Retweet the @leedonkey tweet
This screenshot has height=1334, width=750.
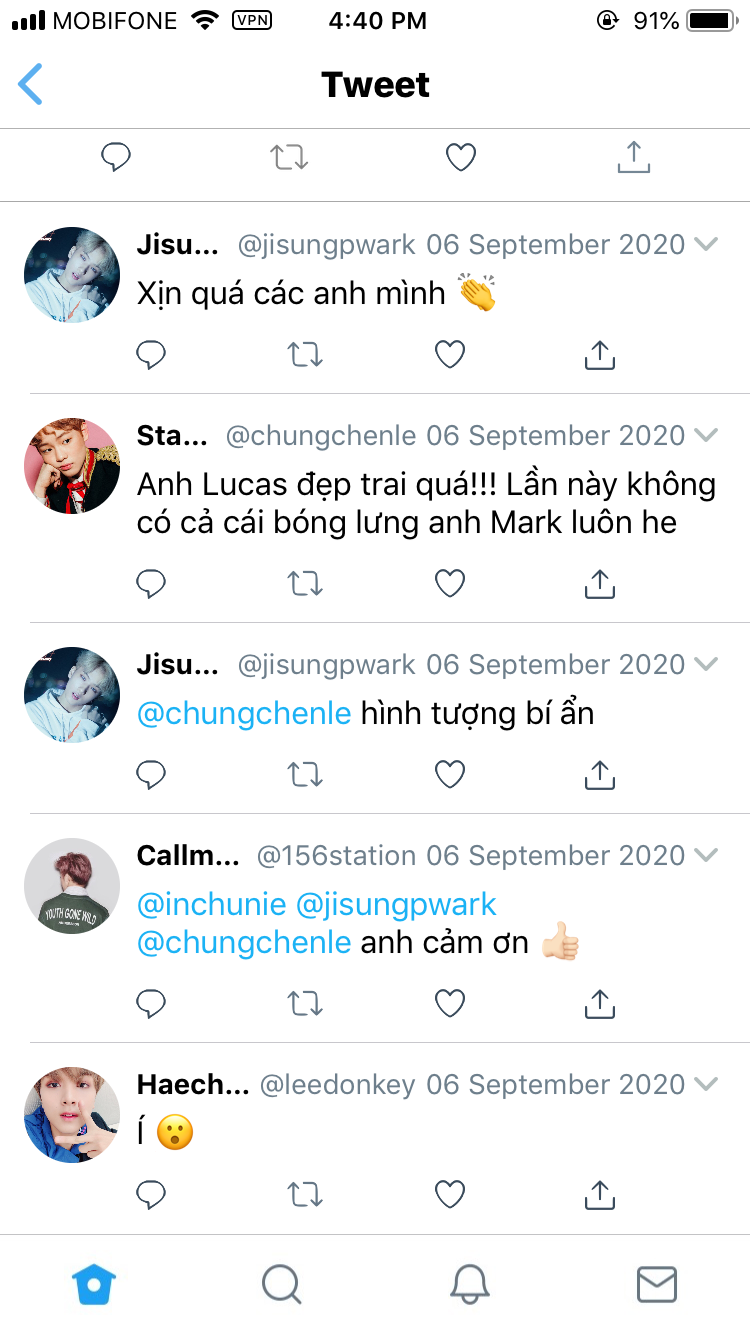305,1193
